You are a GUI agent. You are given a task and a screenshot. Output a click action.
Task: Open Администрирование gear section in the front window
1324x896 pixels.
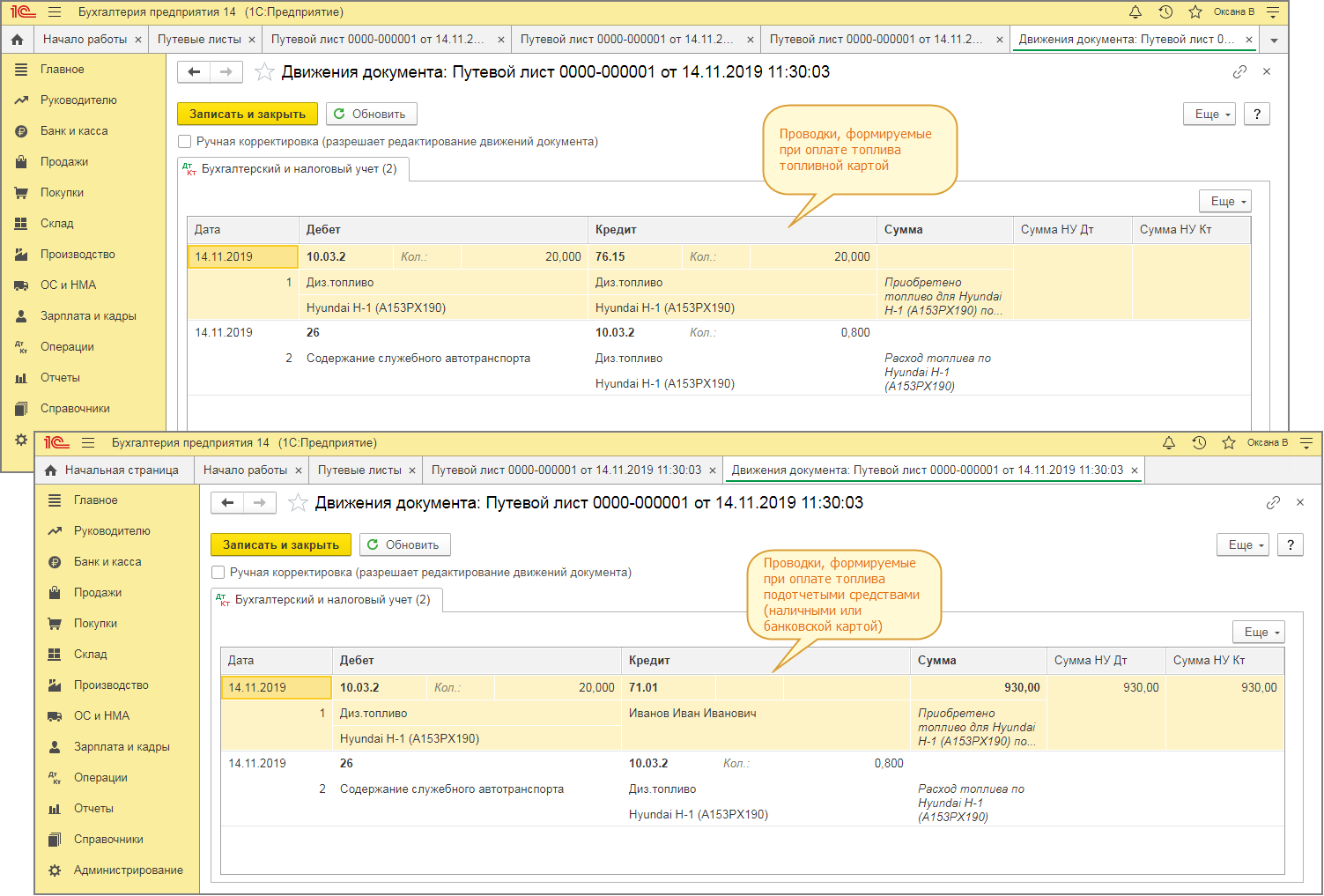click(x=116, y=870)
